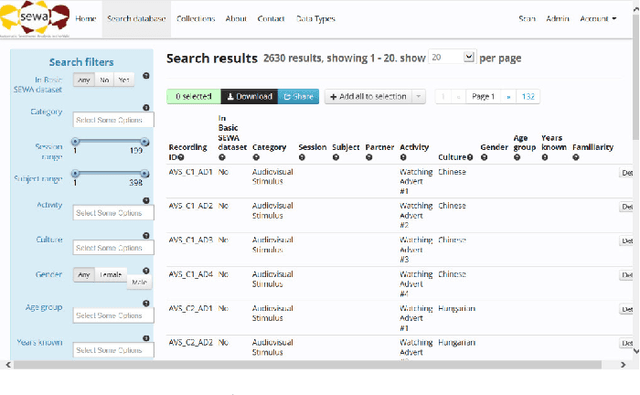The height and width of the screenshot is (395, 640).
Task: Set In Basic SEWA dataset filter to No
Action: 104,80
